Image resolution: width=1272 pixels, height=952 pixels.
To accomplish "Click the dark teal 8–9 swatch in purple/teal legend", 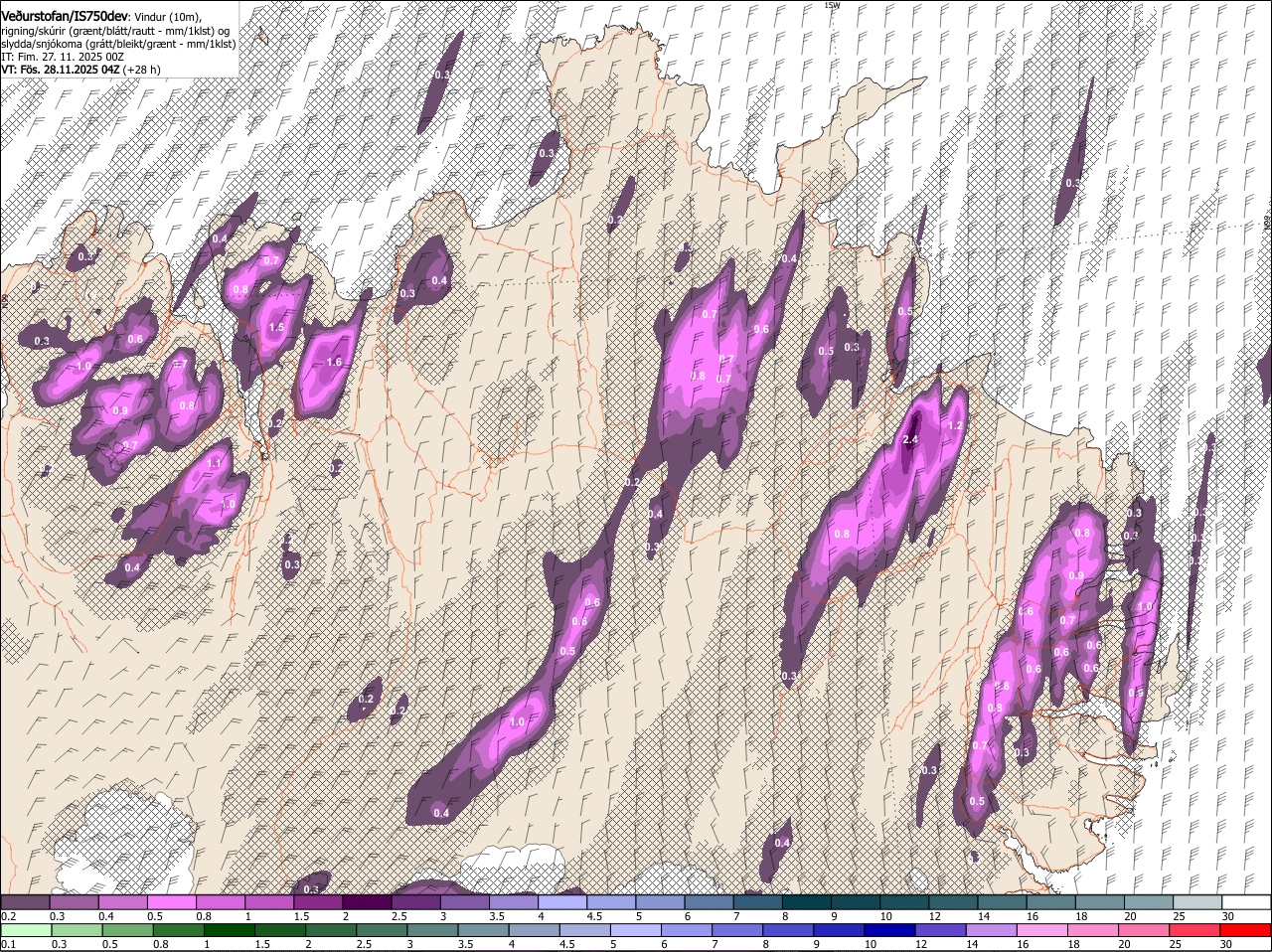I will click(809, 902).
